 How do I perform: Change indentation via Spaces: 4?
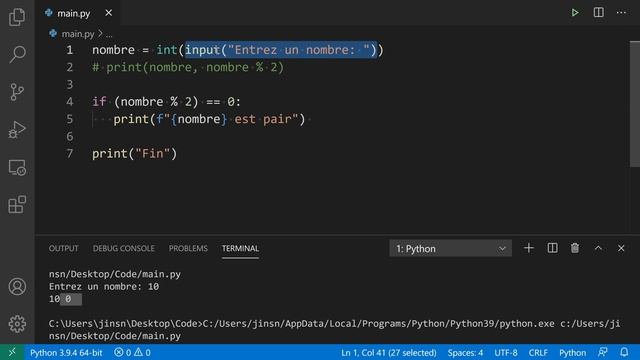[x=465, y=353]
